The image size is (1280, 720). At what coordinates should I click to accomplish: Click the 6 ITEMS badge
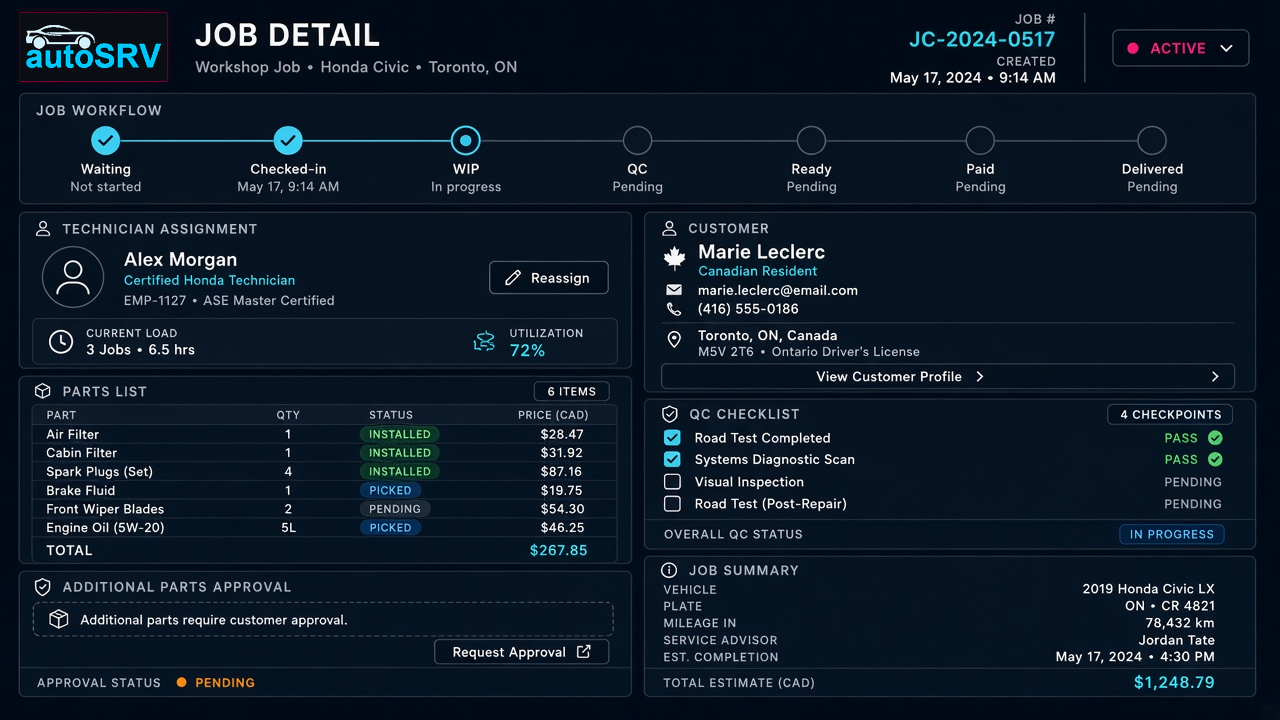[x=572, y=392]
